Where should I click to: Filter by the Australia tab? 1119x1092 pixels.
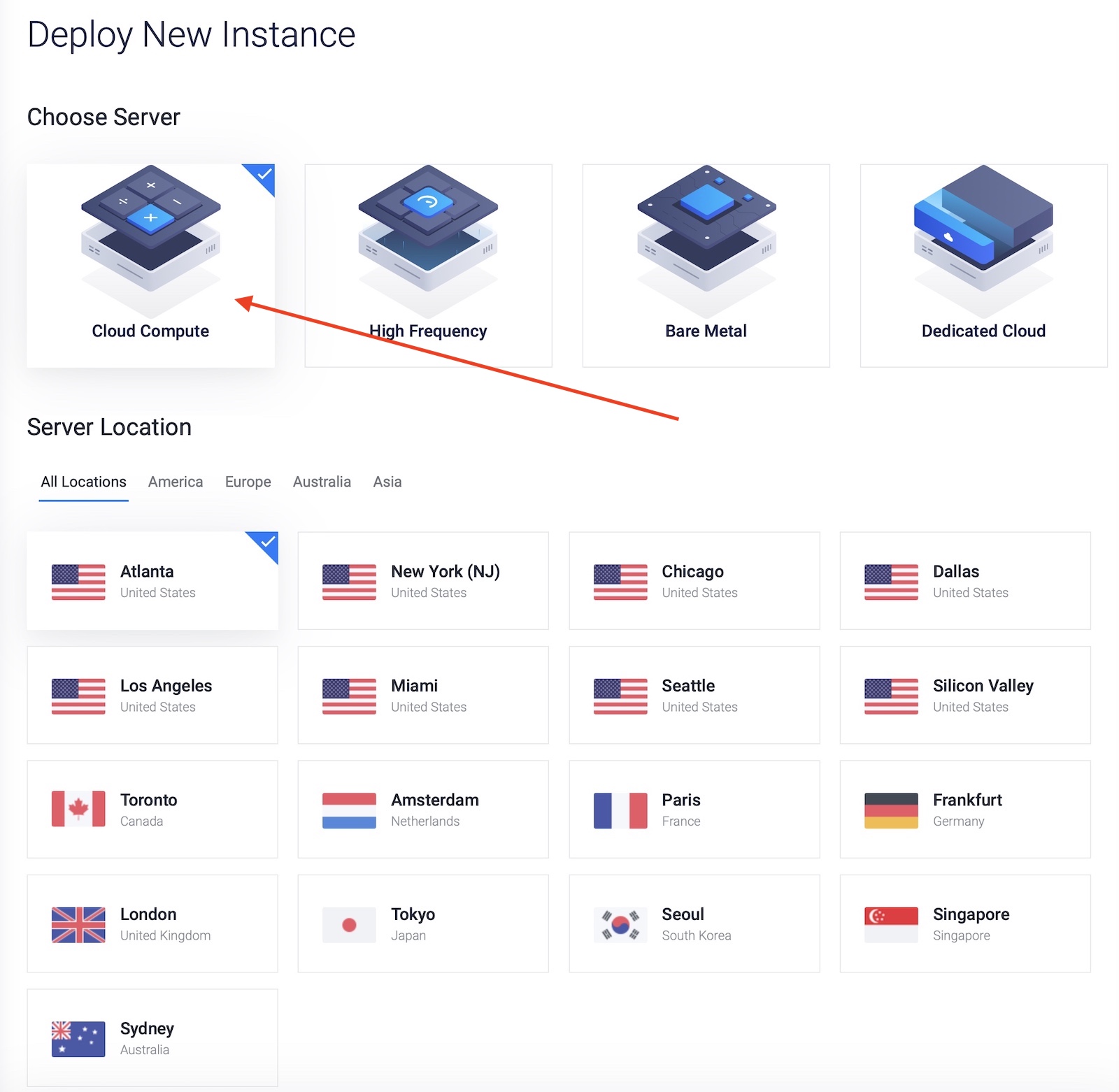tap(322, 482)
